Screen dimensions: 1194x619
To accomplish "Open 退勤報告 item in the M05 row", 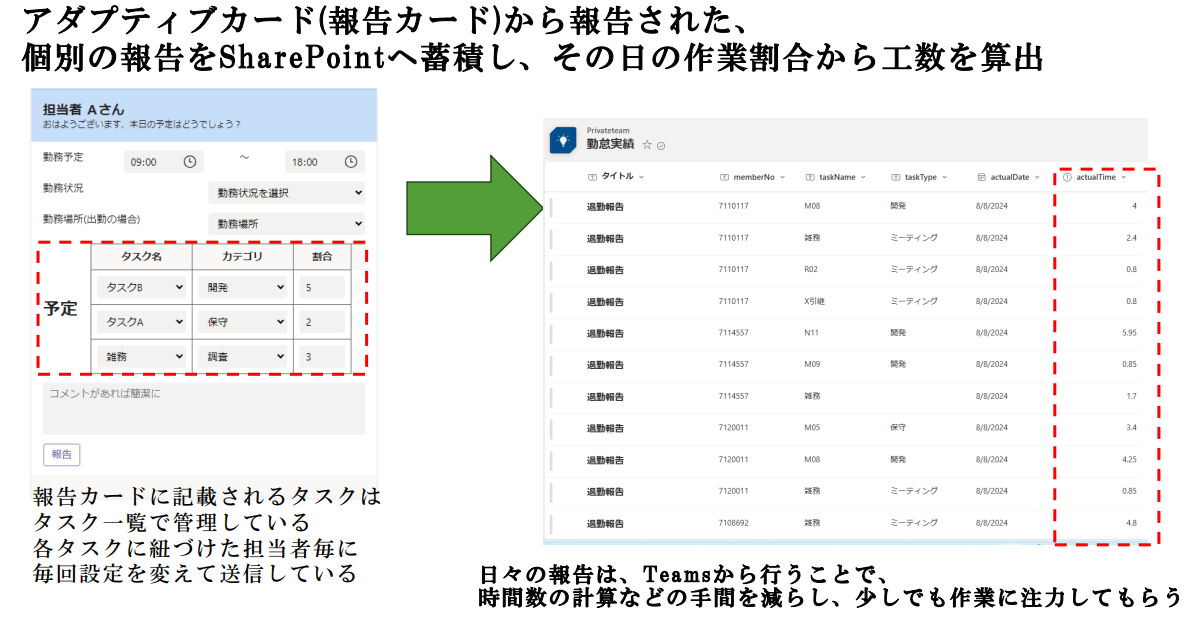I will [605, 428].
